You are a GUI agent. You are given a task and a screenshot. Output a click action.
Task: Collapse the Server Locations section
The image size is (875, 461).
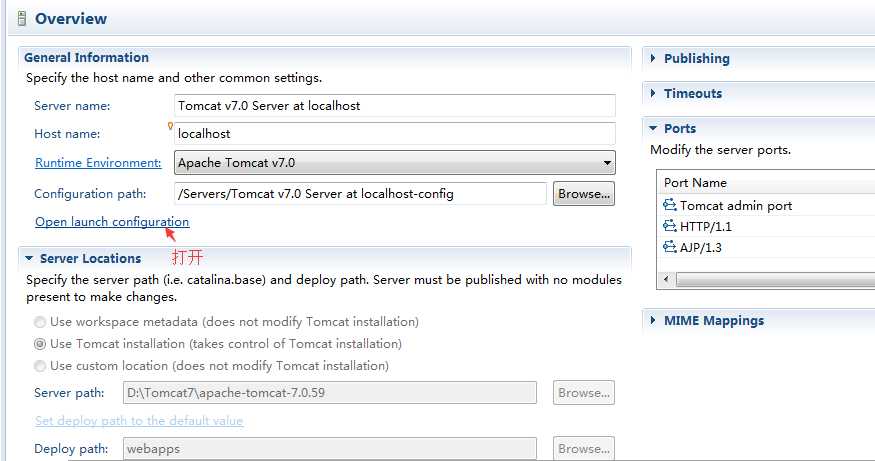[x=29, y=258]
